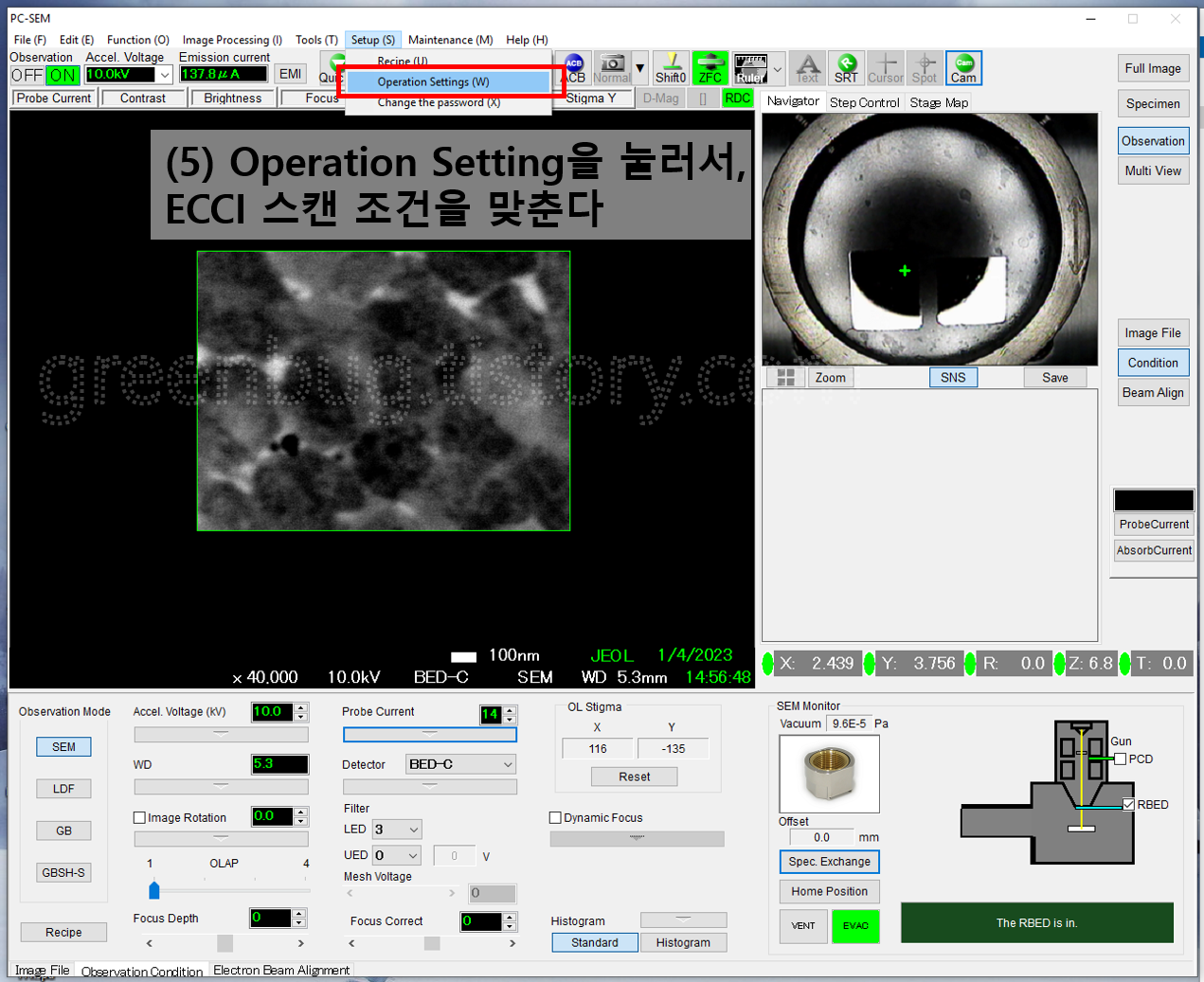The image size is (1204, 982).
Task: Click the EMI emission button
Action: click(290, 74)
